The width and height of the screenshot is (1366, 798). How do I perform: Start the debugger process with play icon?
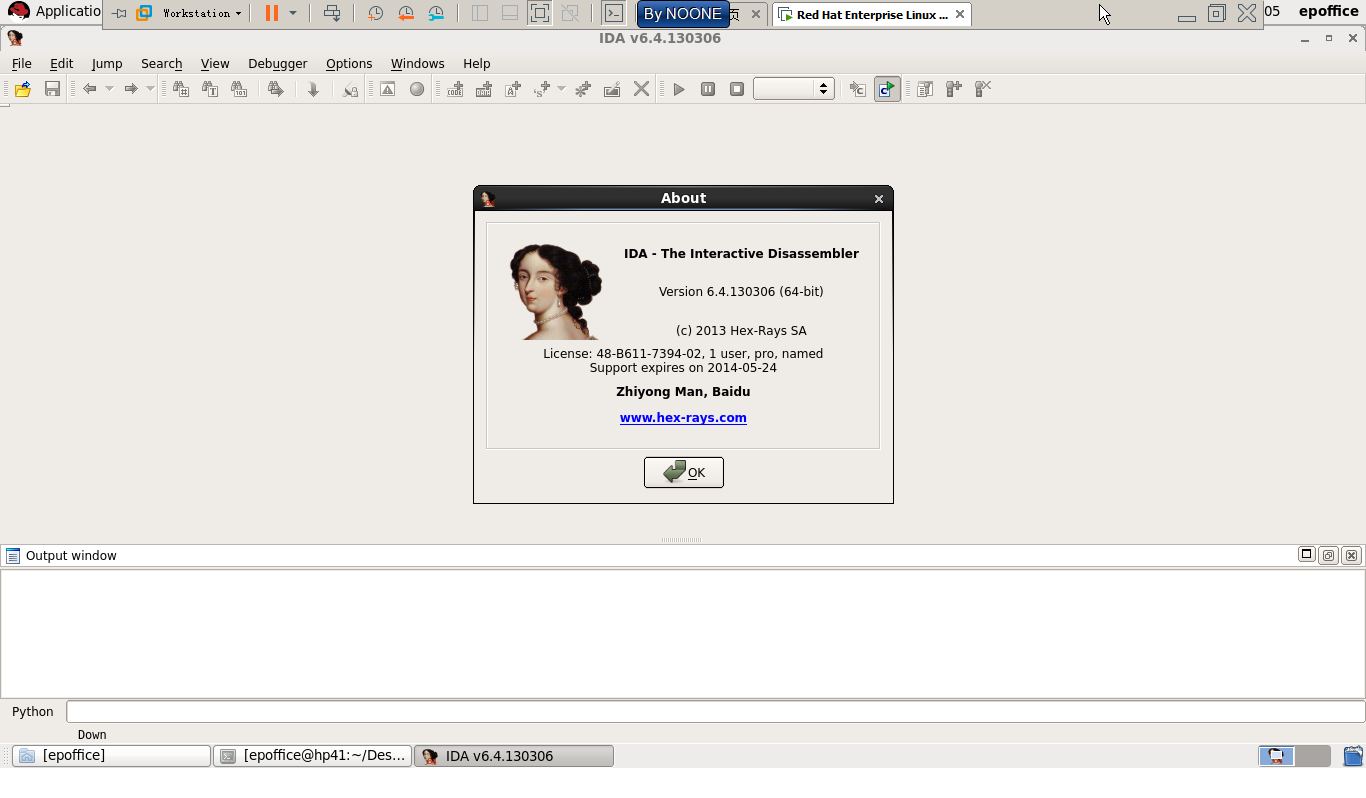tap(679, 89)
